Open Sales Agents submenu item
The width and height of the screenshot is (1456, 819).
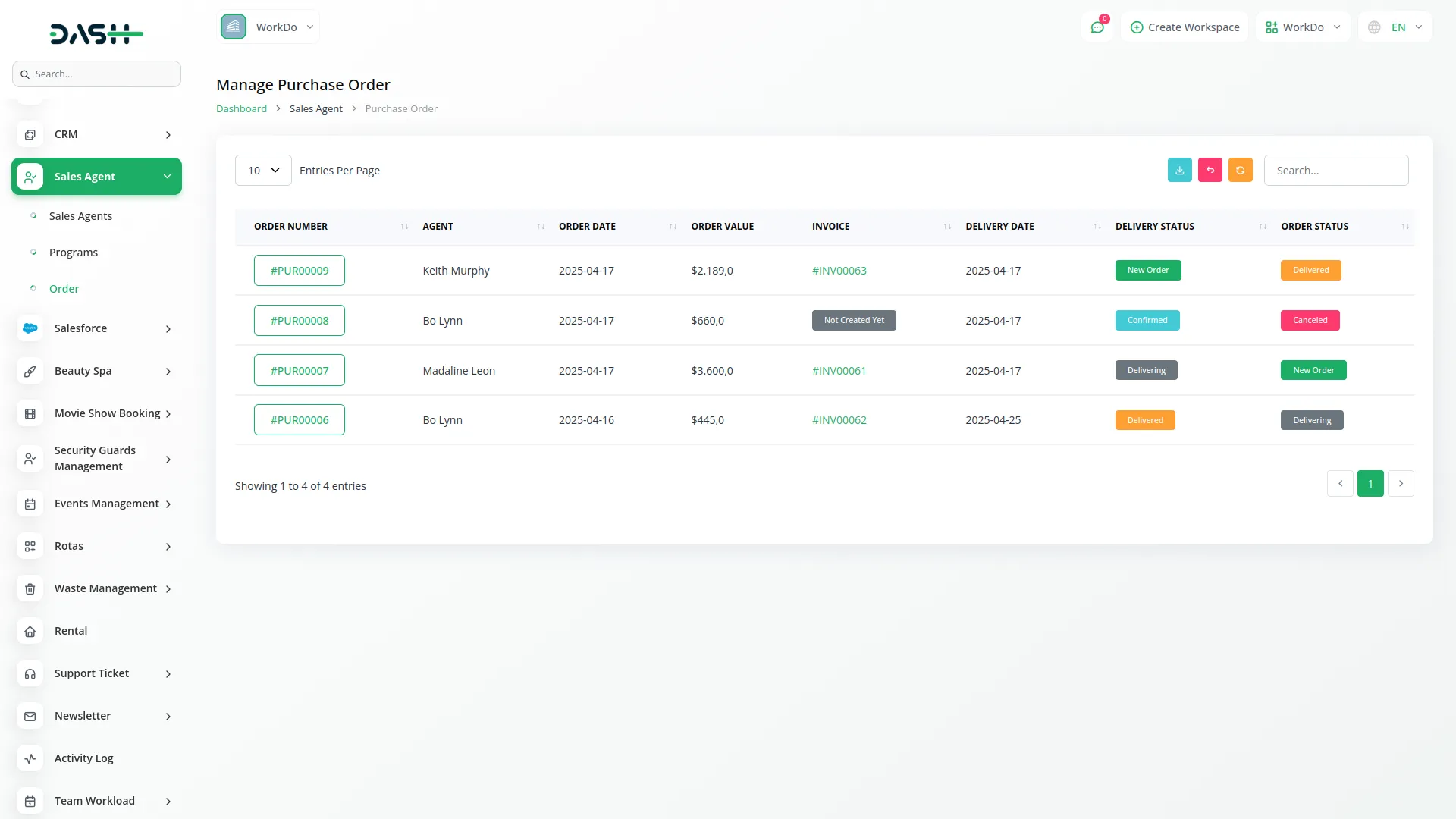tap(80, 216)
